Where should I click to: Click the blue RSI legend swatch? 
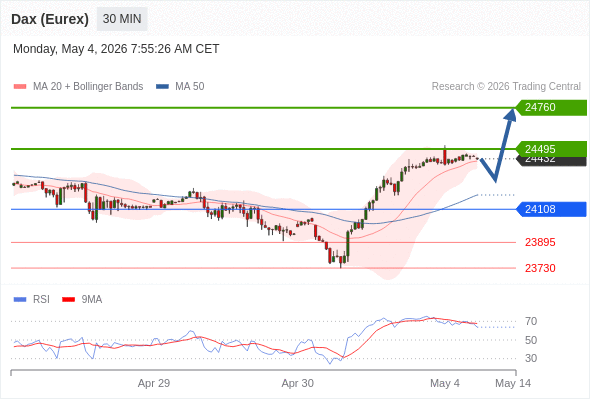coord(20,300)
